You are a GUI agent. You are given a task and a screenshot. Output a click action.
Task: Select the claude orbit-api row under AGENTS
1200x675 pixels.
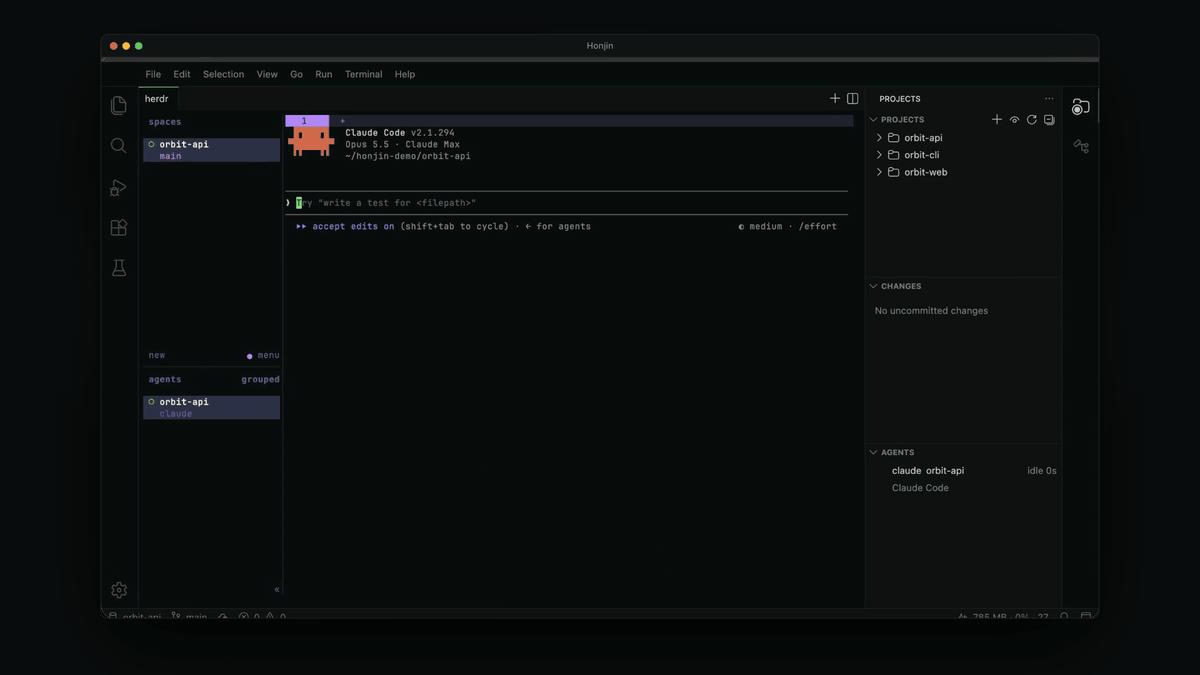tap(964, 470)
